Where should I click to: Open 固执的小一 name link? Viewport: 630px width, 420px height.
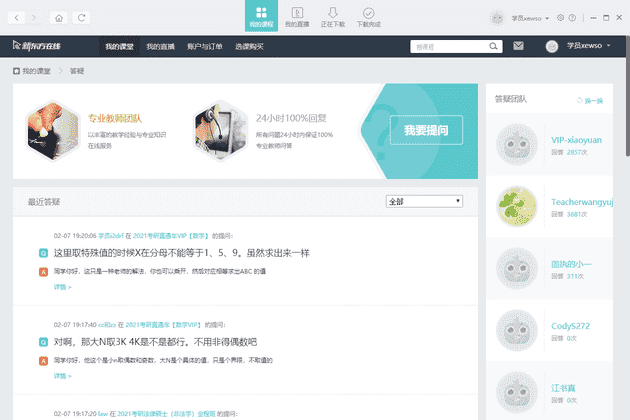click(571, 264)
